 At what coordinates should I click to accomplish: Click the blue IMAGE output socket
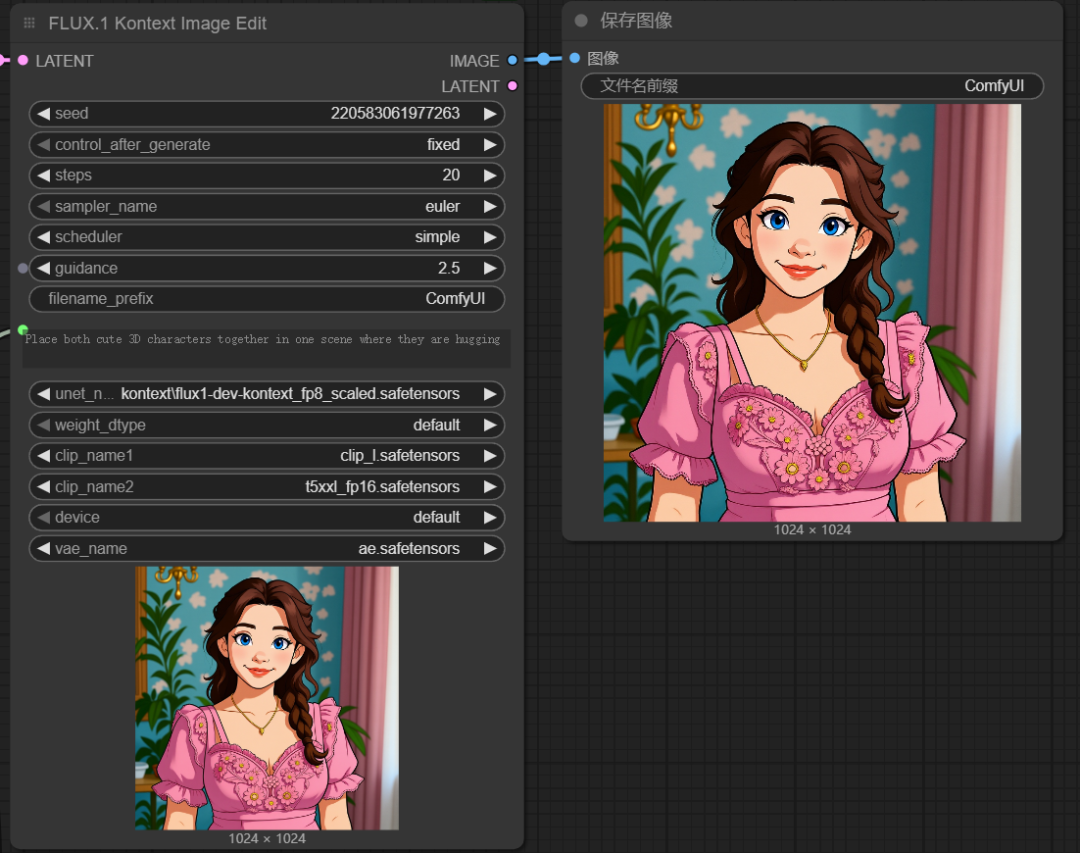coord(512,61)
